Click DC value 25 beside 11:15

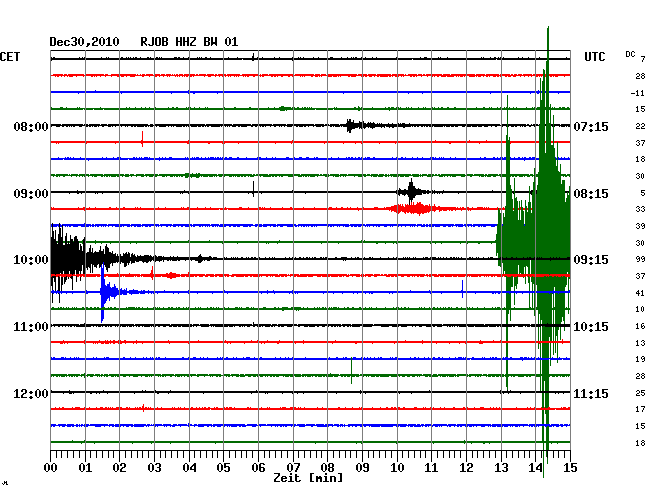[640, 393]
